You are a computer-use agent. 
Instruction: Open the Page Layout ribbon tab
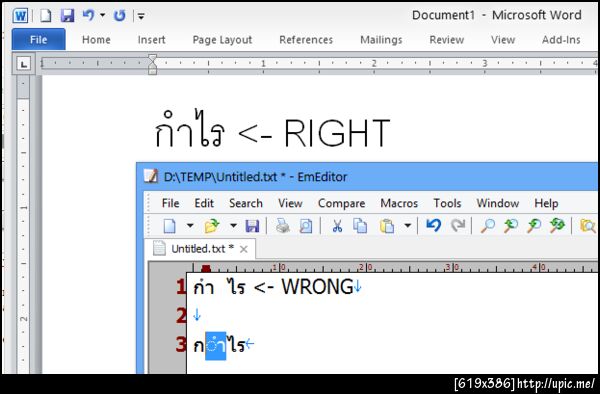coord(222,40)
